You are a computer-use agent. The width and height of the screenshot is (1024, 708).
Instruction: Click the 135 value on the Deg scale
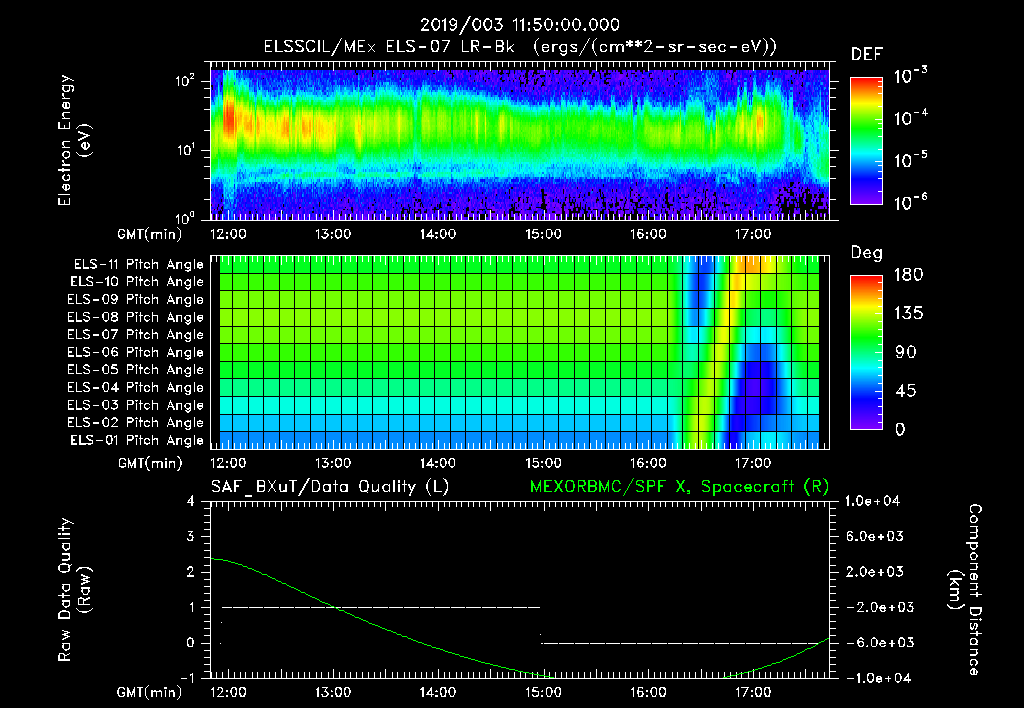[x=909, y=314]
